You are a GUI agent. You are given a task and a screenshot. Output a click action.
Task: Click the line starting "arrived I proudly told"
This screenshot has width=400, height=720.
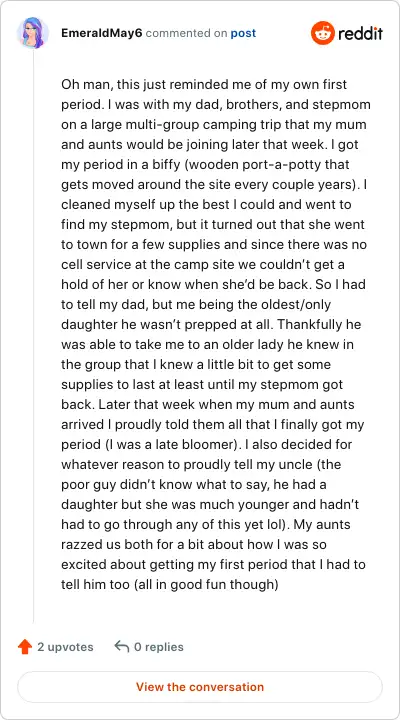[x=213, y=425]
